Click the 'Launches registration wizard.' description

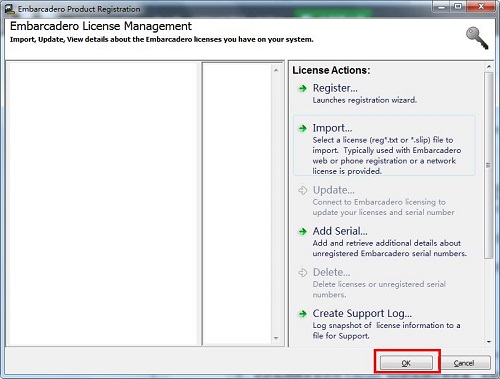click(x=365, y=100)
